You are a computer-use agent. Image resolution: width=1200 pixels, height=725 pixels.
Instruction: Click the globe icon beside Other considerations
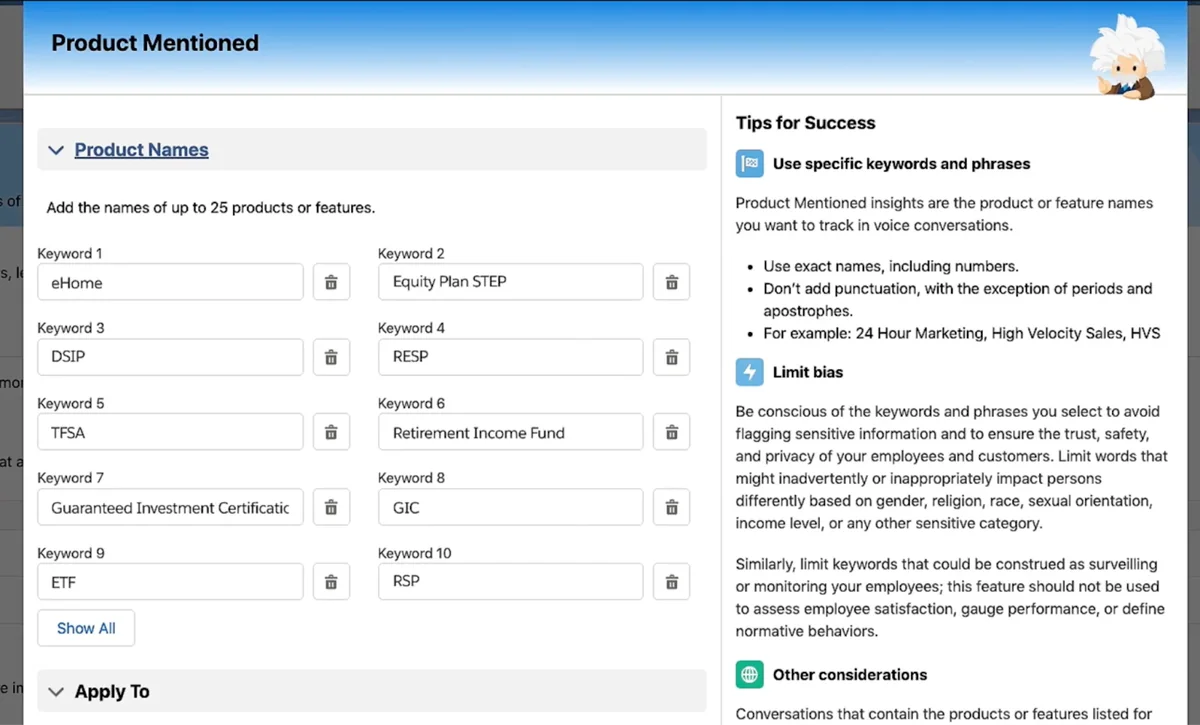click(749, 674)
